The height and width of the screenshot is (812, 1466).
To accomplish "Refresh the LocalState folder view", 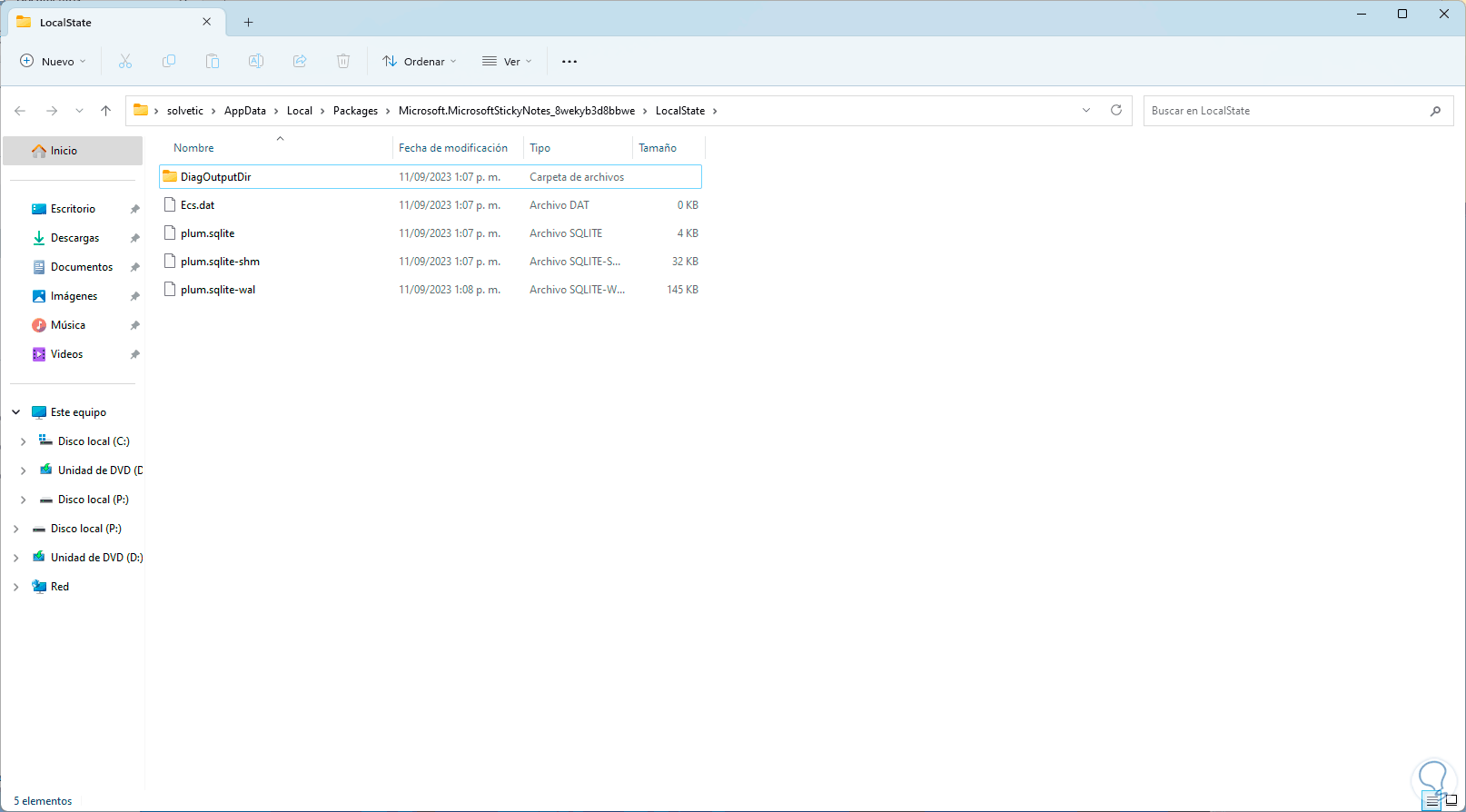I will click(x=1116, y=110).
